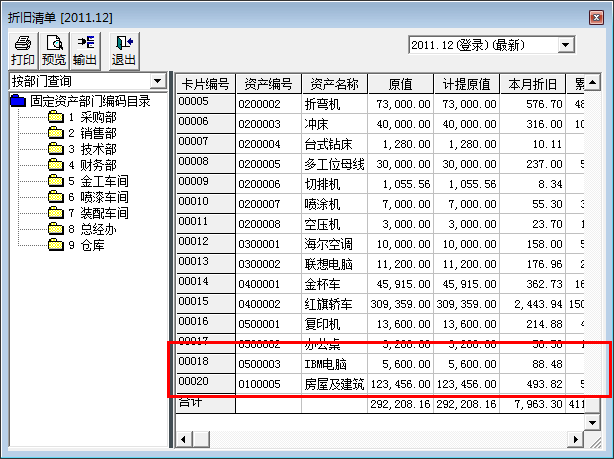Click original value cell 45,915.00 under 原值
The image size is (614, 459).
pyautogui.click(x=401, y=284)
